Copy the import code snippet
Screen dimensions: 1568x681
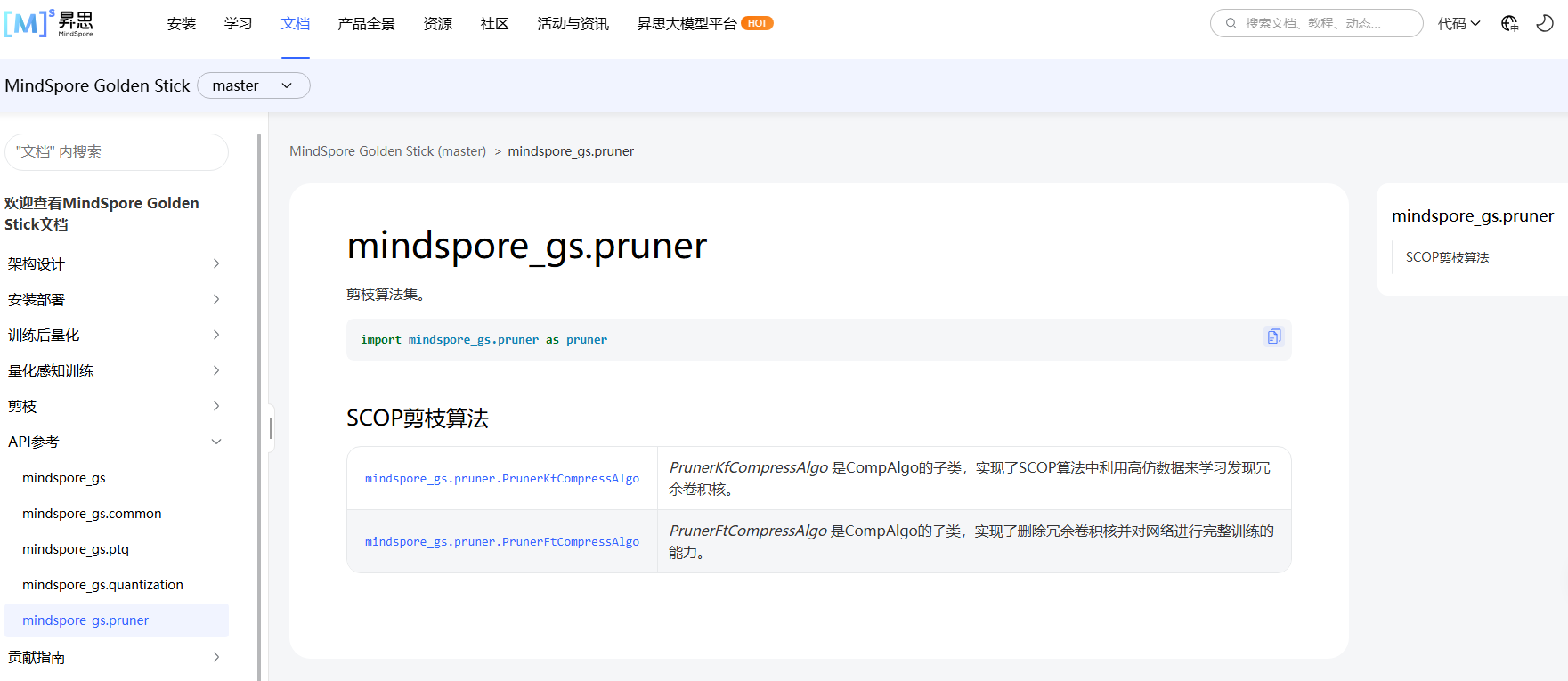pos(1273,336)
